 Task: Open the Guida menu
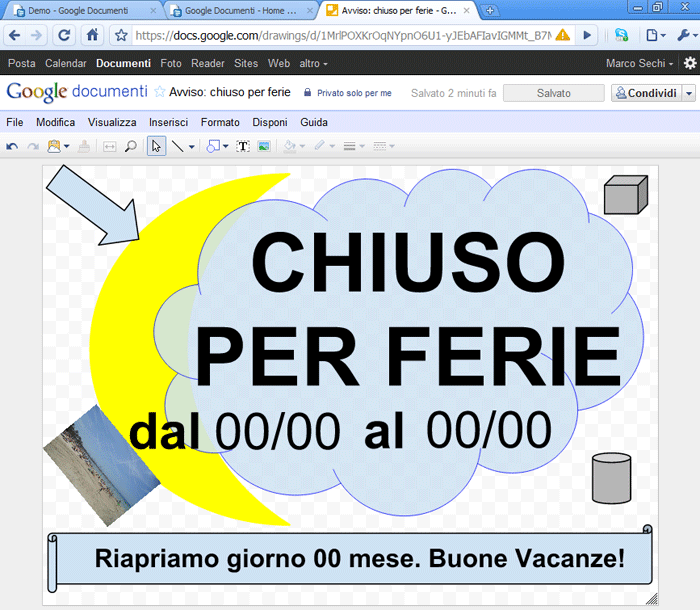314,122
